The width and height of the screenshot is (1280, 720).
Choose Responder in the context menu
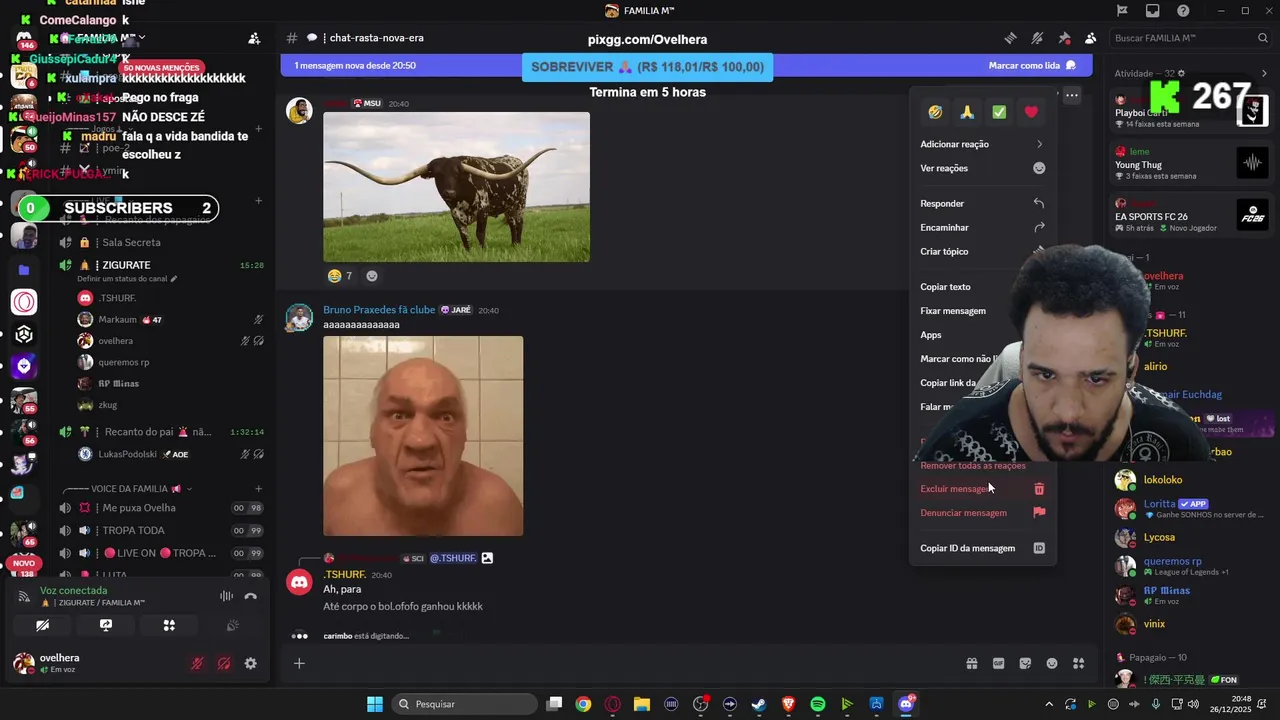point(983,203)
